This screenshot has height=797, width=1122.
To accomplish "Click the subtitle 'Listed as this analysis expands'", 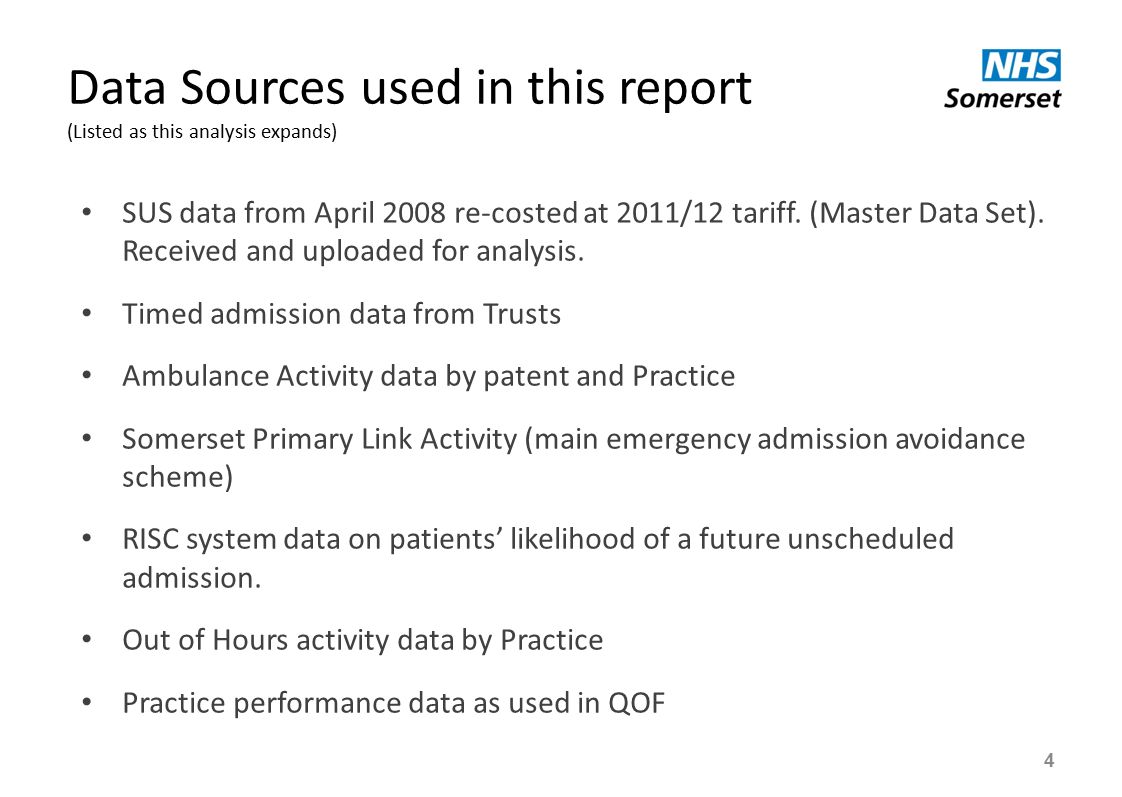I will (202, 132).
